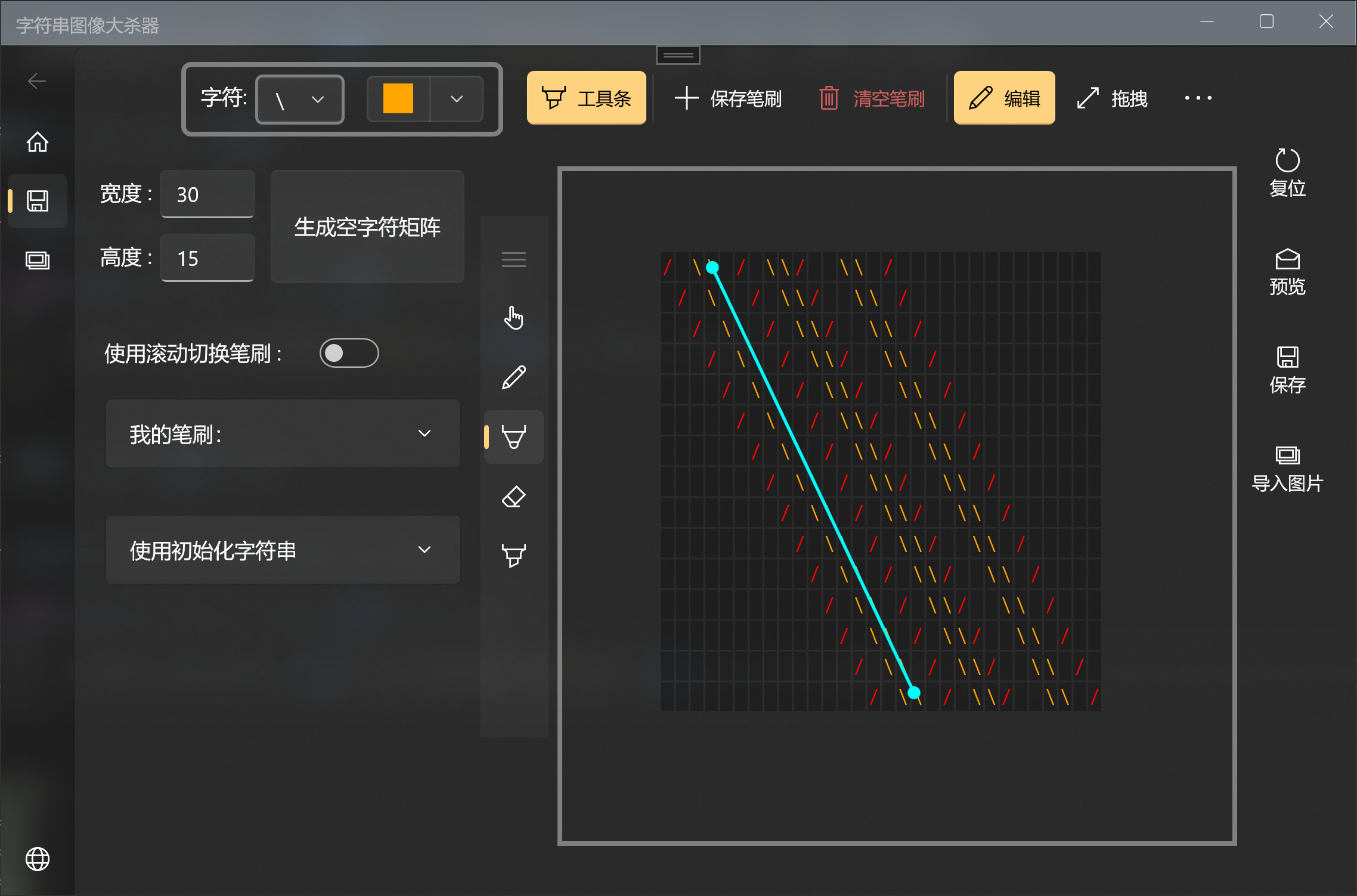Click the globe language icon
The height and width of the screenshot is (896, 1357).
pos(37,859)
